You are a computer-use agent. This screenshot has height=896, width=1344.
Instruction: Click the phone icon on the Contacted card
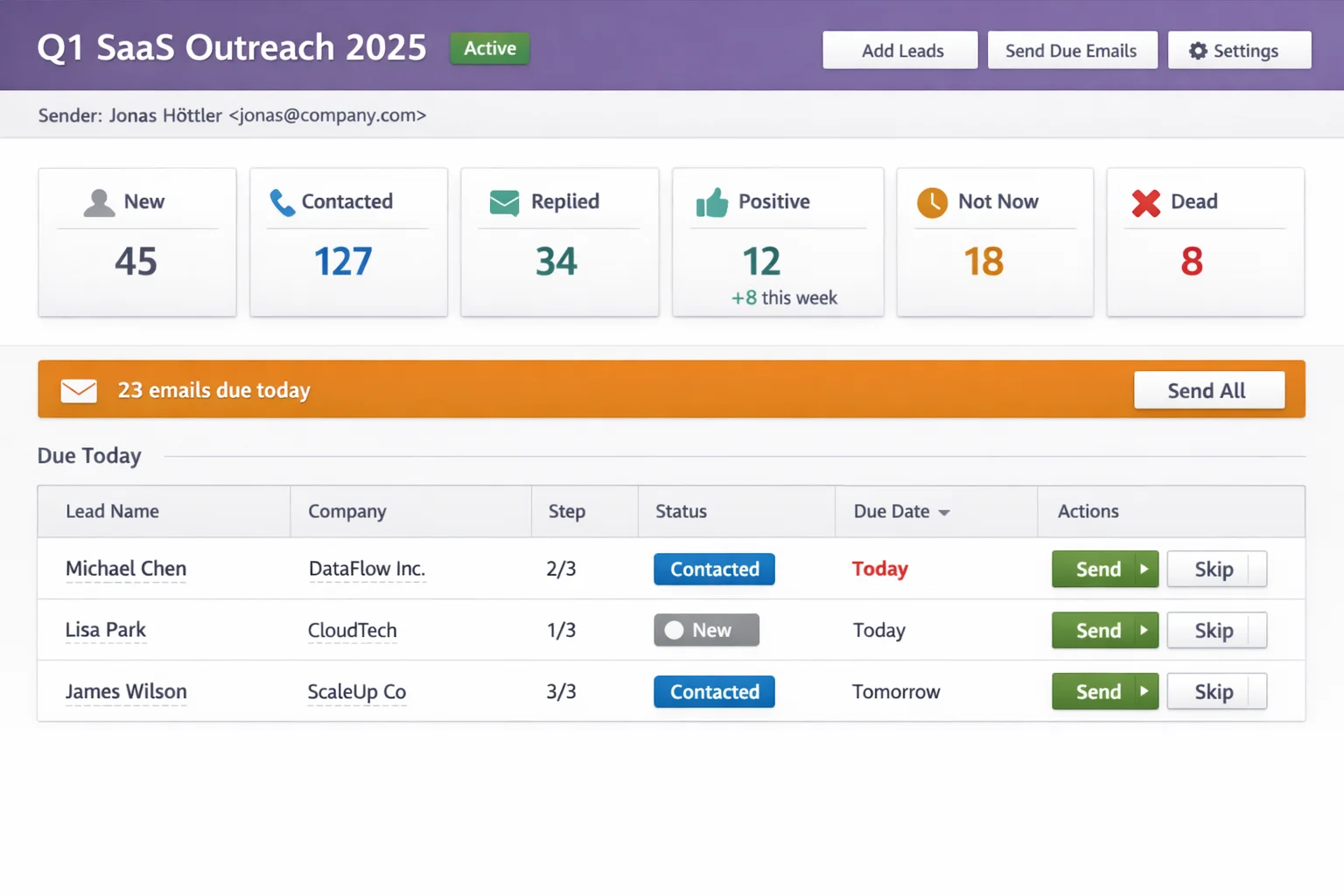pos(282,202)
